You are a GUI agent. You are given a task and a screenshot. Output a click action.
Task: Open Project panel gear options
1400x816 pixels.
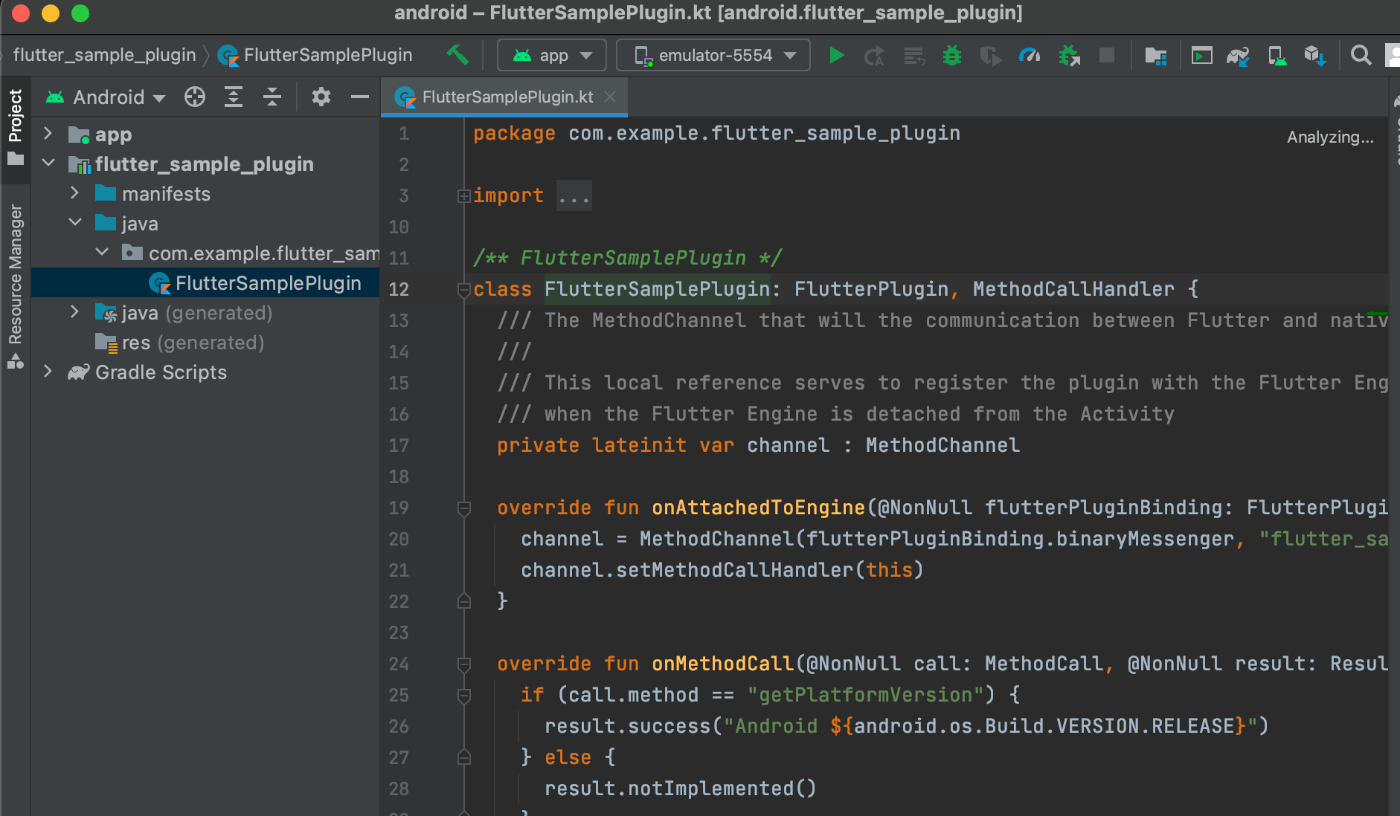pyautogui.click(x=321, y=97)
